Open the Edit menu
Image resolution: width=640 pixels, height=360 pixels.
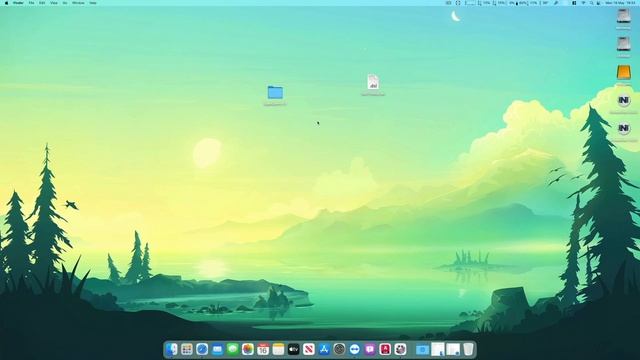pos(42,3)
